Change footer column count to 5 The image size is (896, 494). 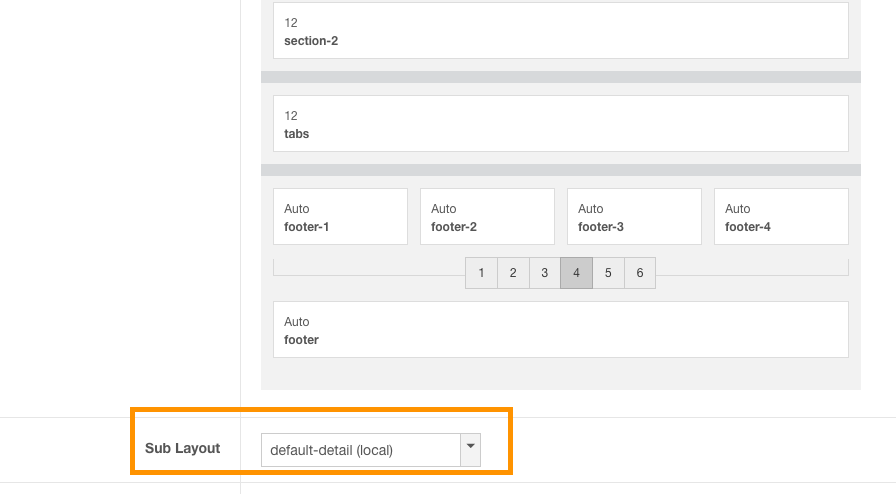point(608,273)
